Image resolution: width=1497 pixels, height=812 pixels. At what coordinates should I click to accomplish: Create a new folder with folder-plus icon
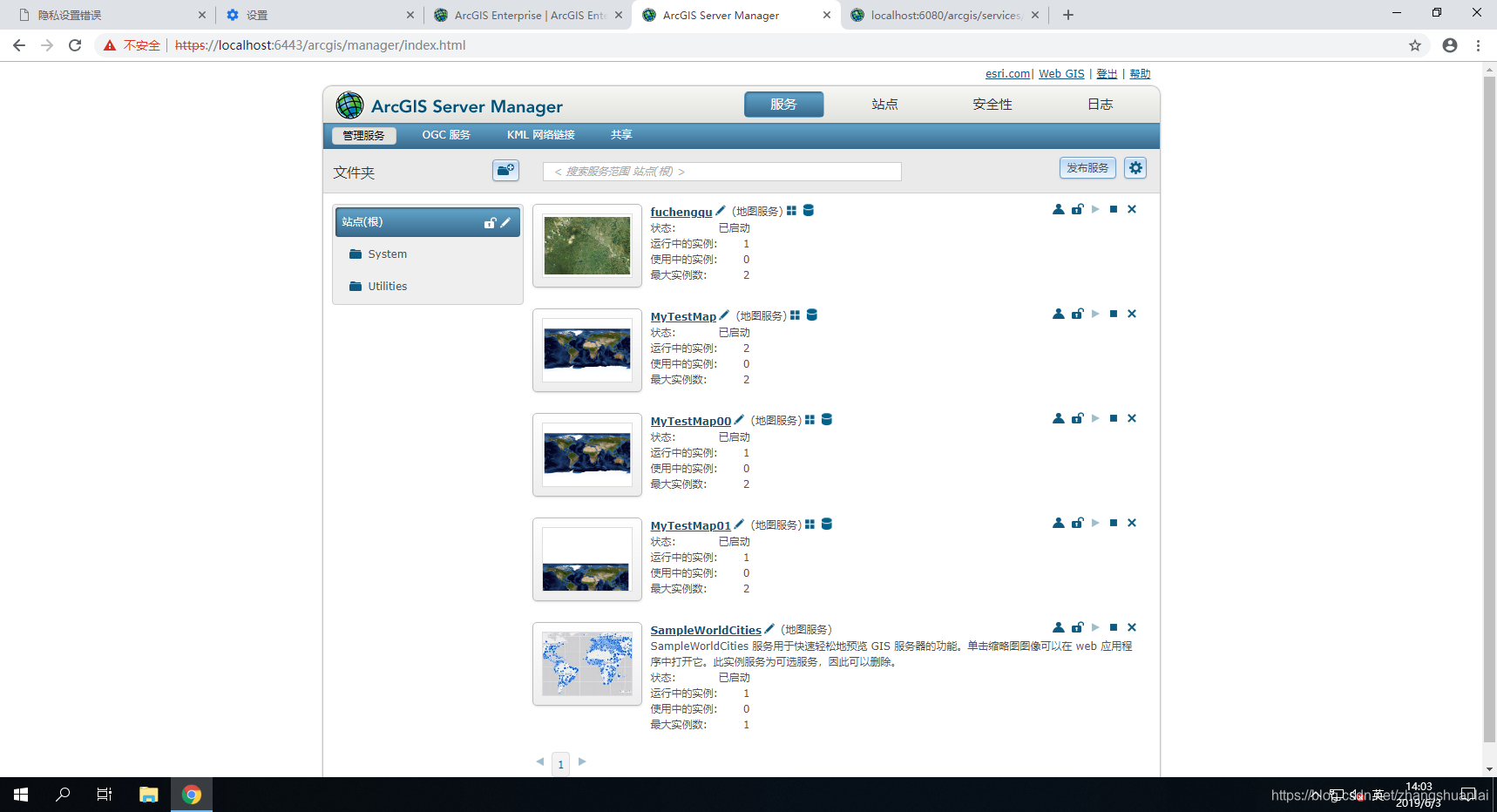(505, 170)
